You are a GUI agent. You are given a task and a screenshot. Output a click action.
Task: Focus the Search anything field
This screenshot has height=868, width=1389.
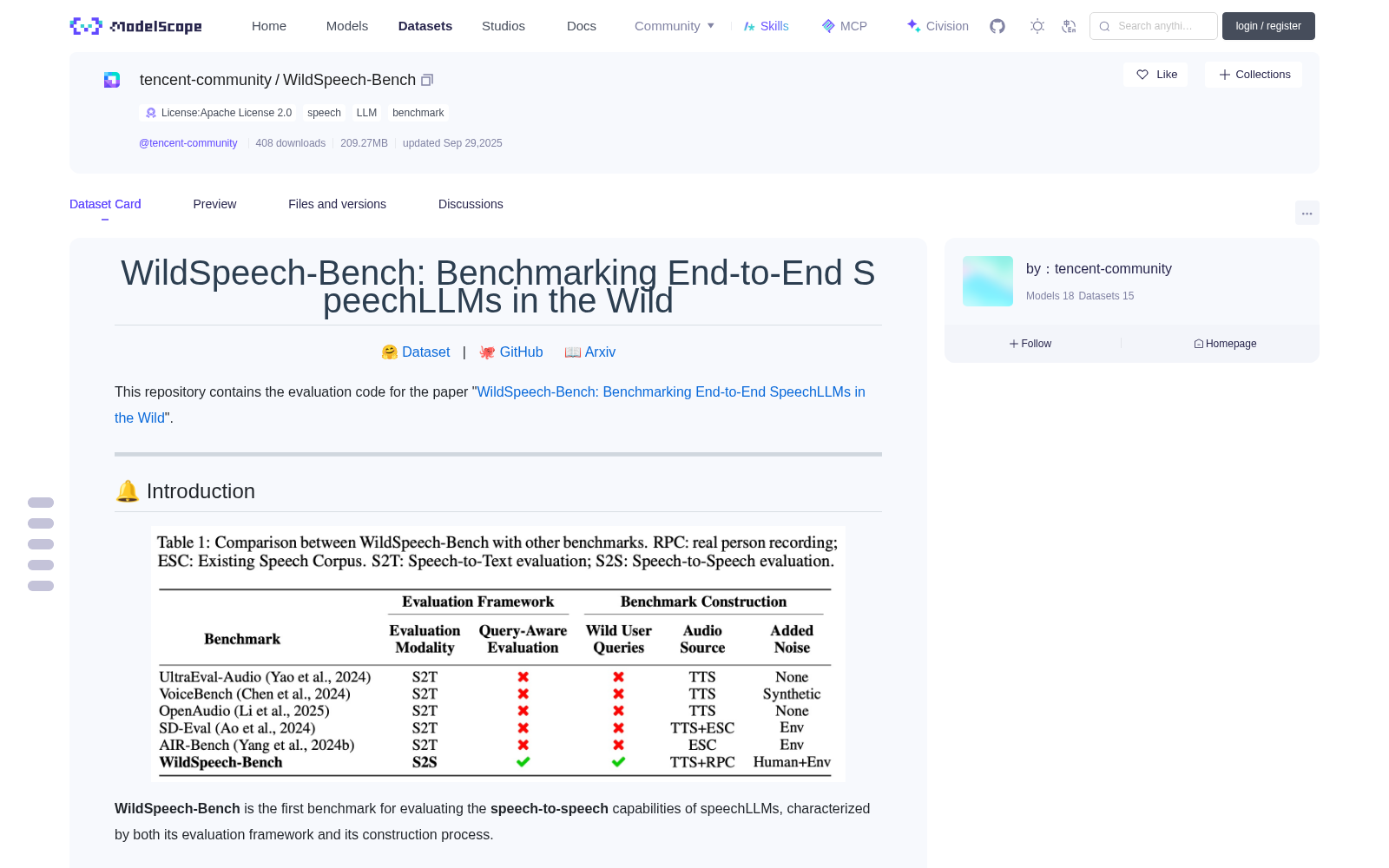(1154, 26)
